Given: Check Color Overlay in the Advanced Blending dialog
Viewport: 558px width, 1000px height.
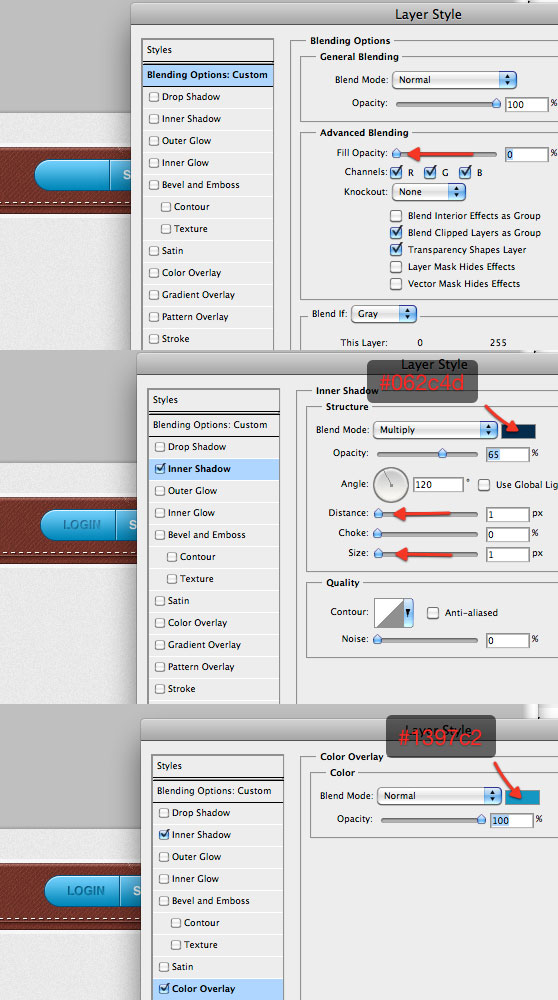Looking at the screenshot, I should tap(154, 273).
